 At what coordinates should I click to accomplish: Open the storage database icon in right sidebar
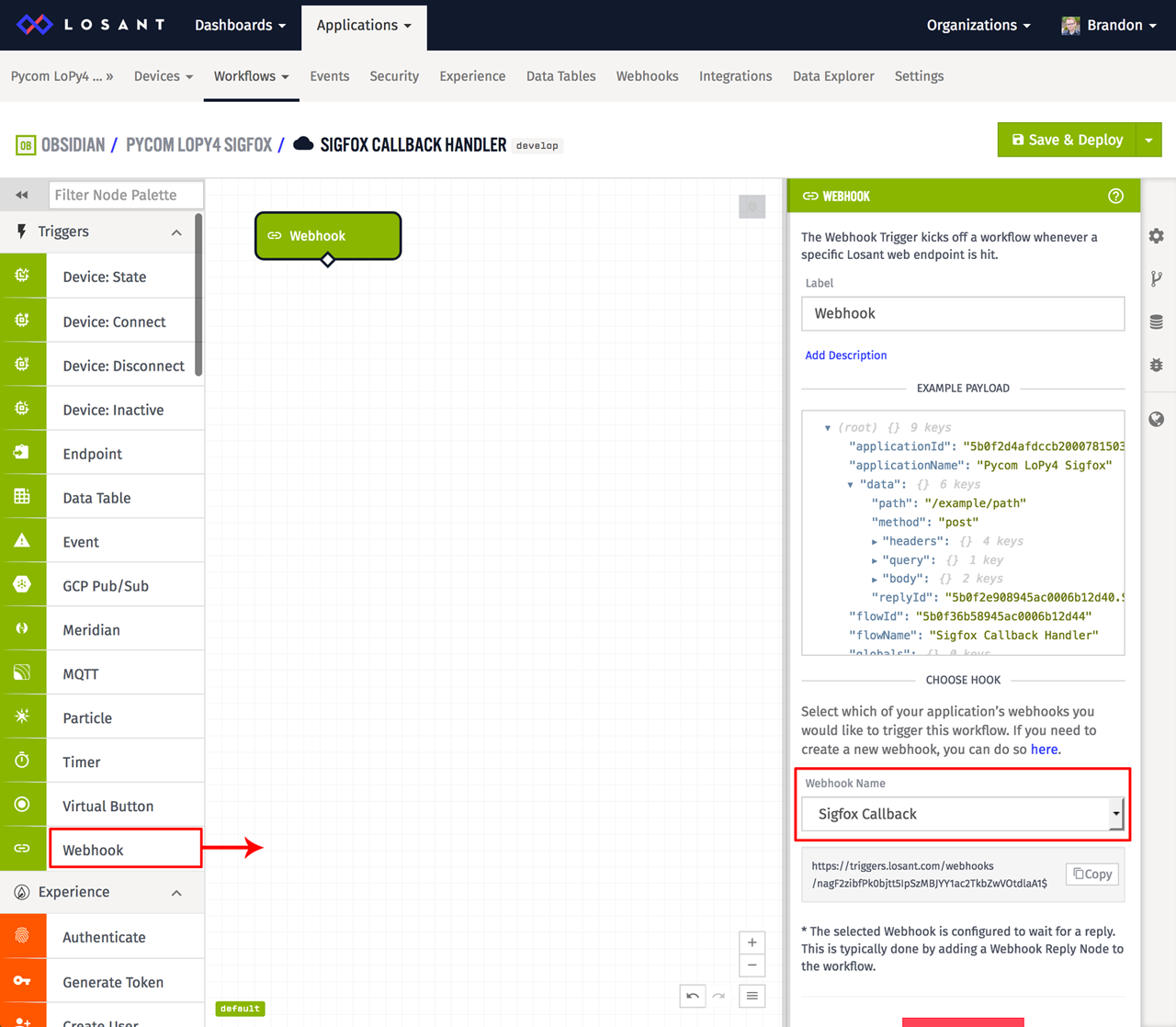click(x=1157, y=322)
